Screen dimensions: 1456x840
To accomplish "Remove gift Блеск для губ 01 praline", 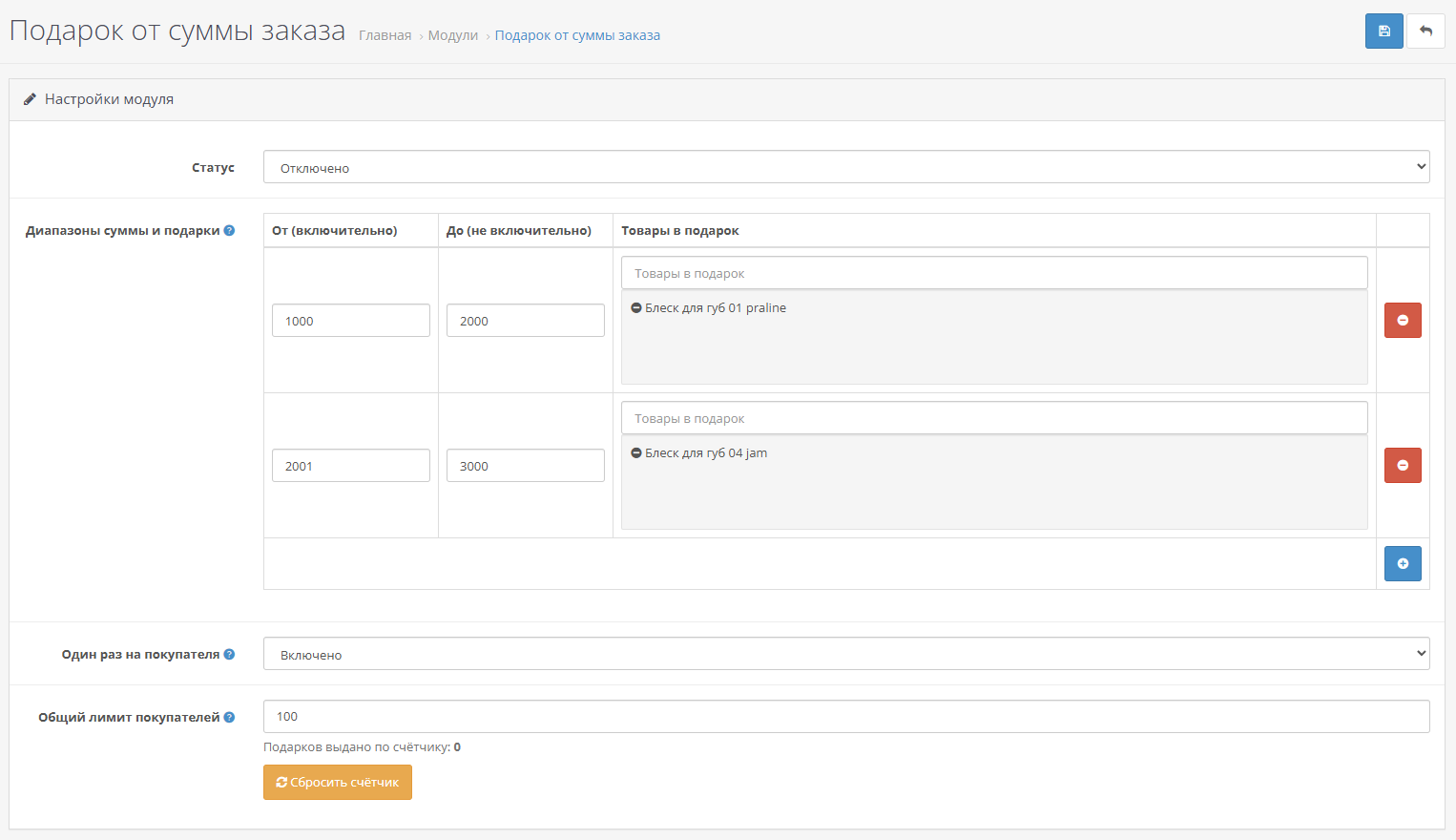I will (636, 308).
